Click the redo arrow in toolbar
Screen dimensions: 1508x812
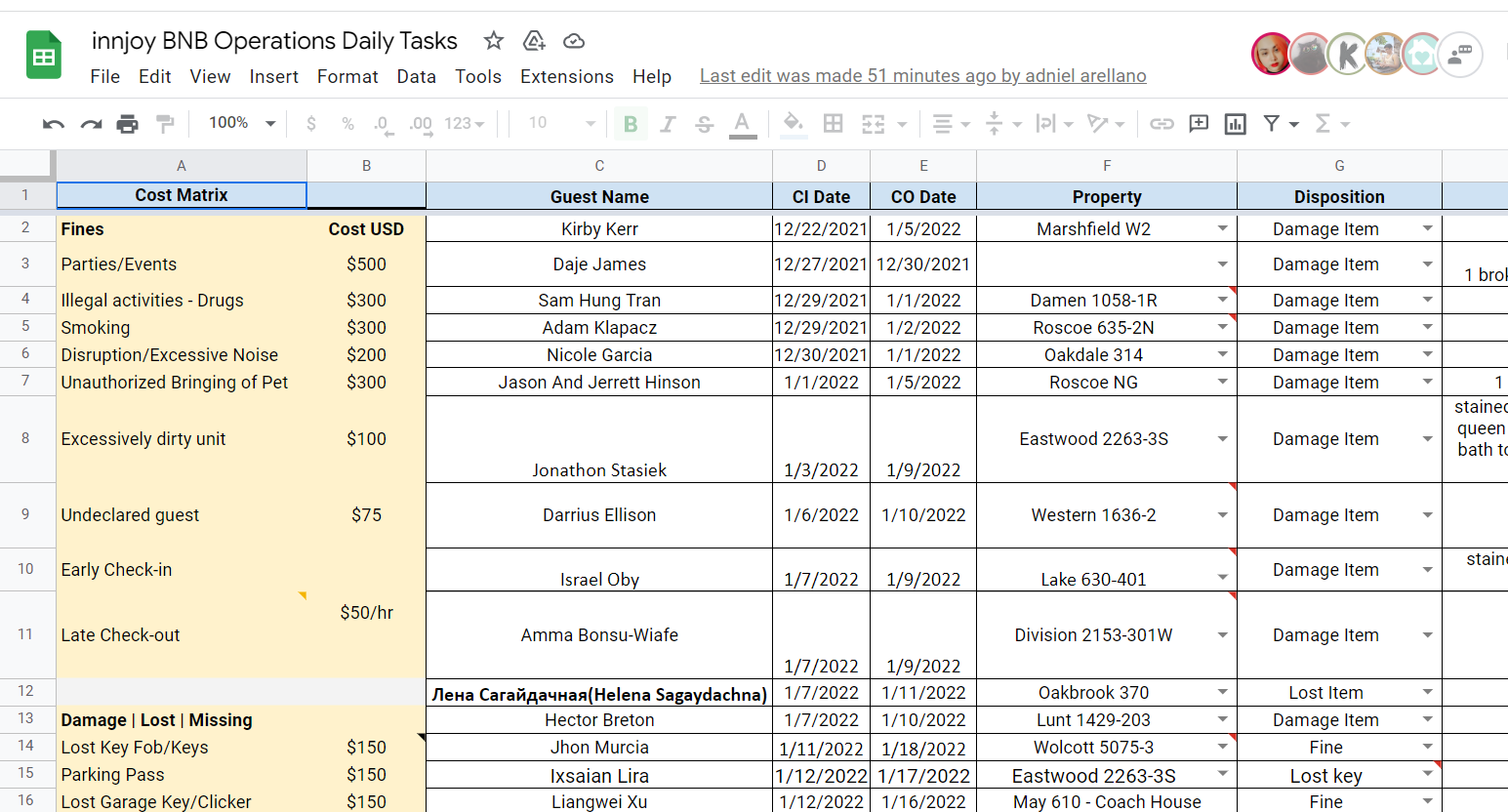(x=91, y=124)
